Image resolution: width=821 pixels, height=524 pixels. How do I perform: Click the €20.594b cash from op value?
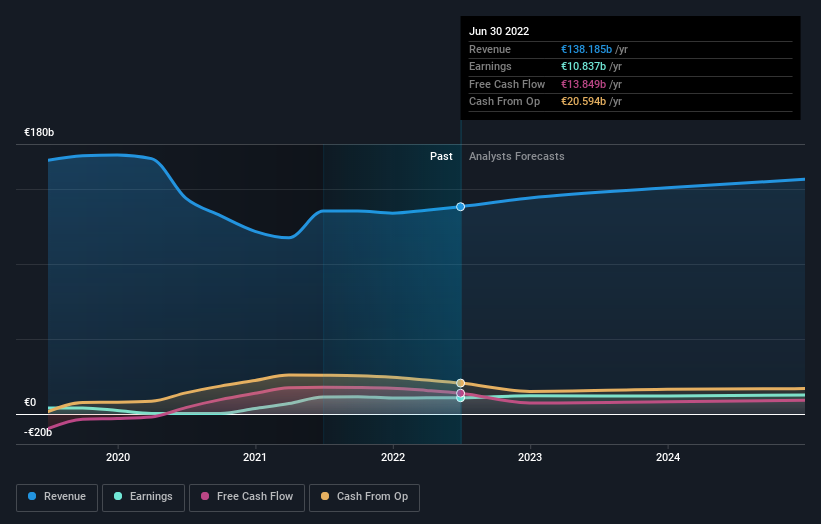583,102
